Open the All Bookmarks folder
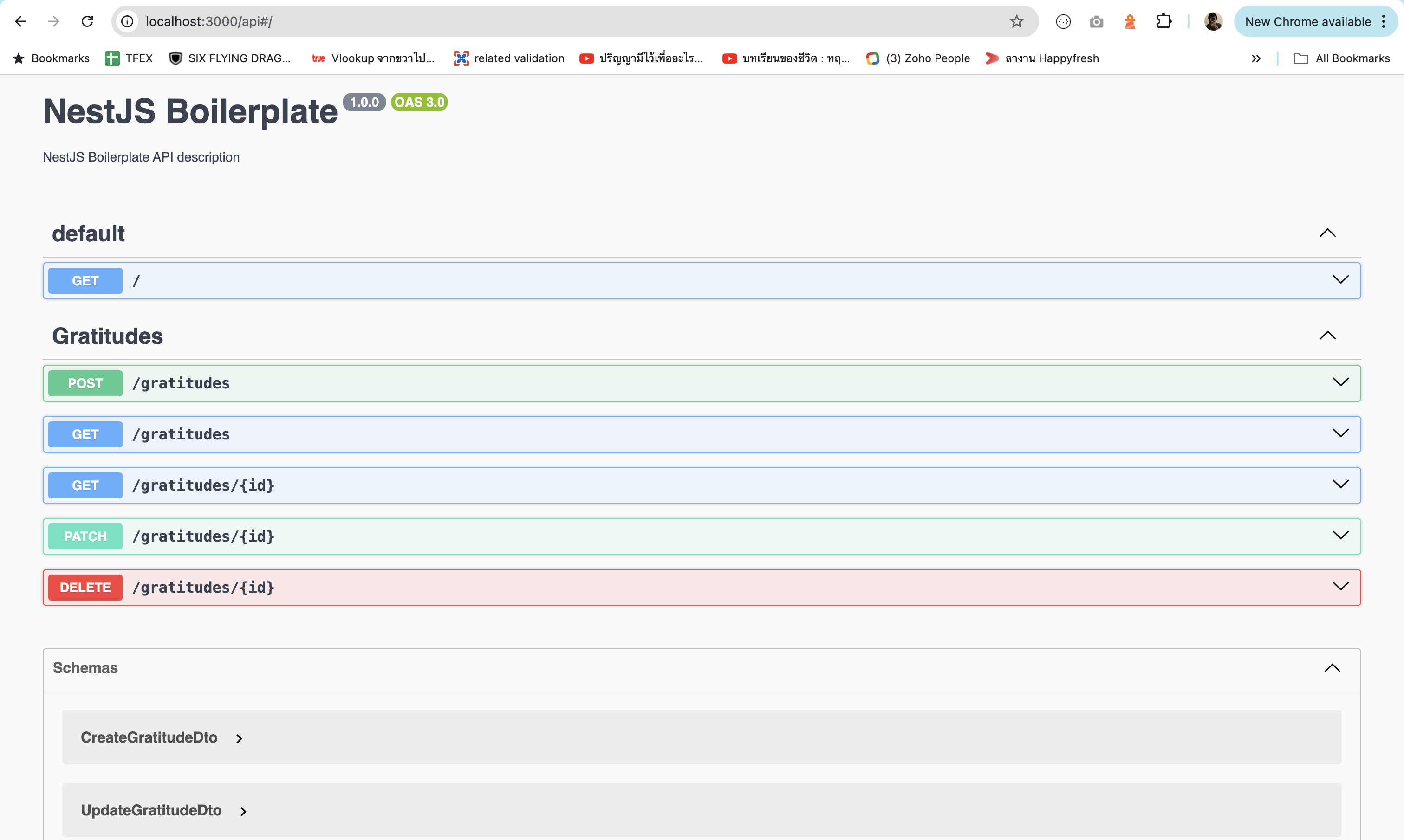Image resolution: width=1404 pixels, height=840 pixels. (1341, 58)
